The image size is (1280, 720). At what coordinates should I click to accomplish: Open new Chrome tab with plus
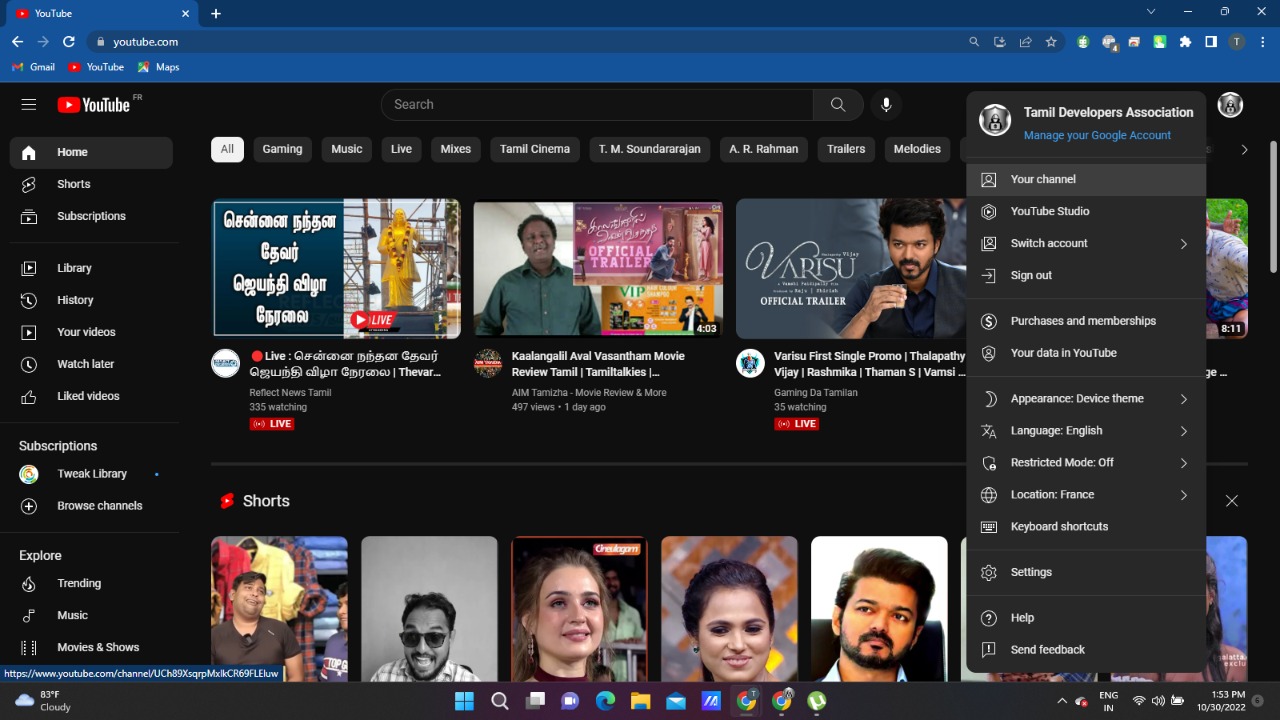pos(215,13)
